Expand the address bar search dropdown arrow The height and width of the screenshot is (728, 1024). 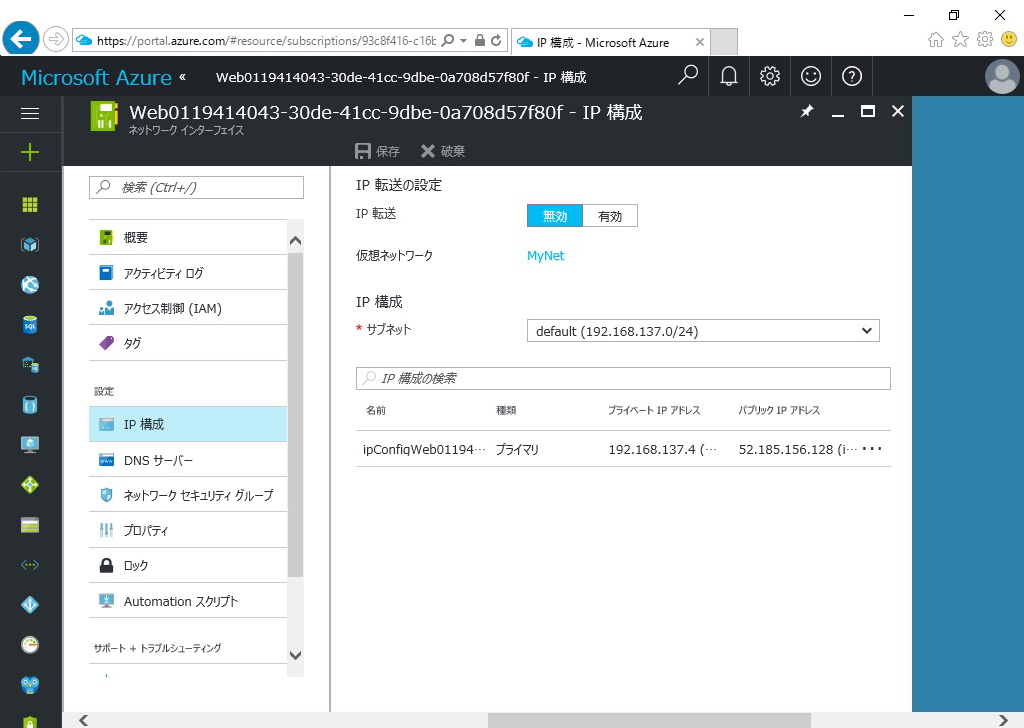[x=464, y=40]
